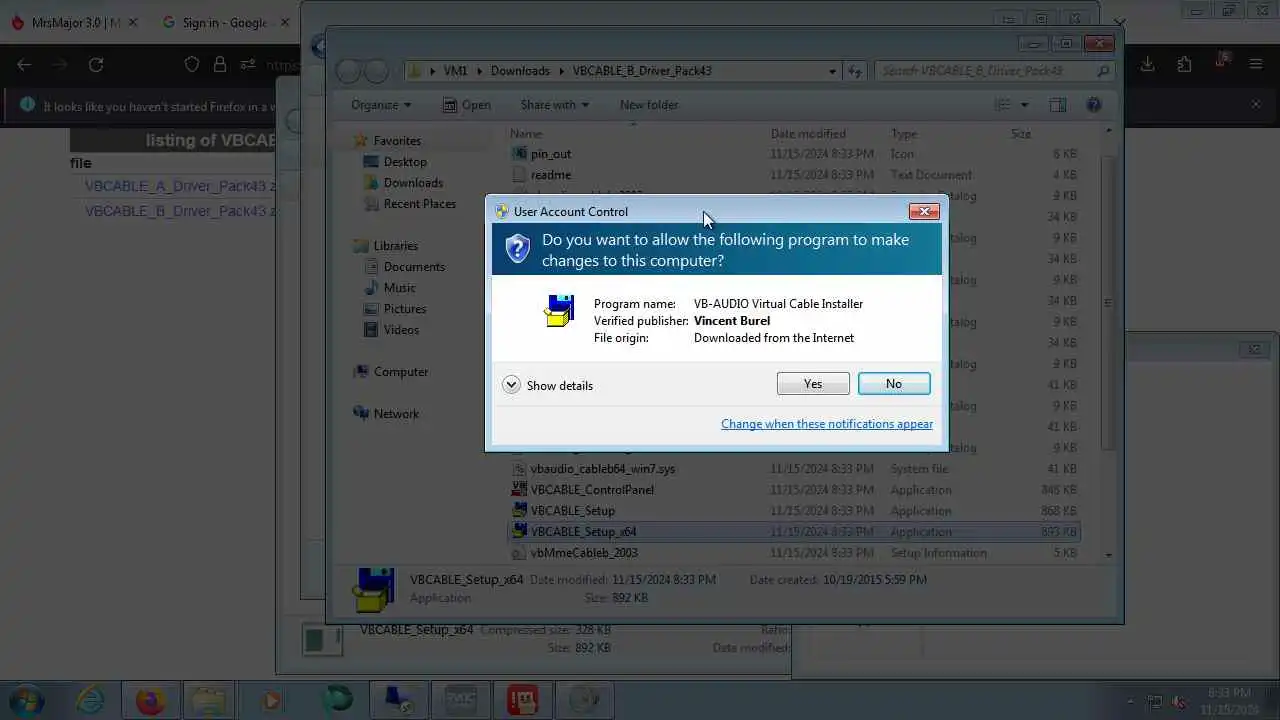Image resolution: width=1280 pixels, height=720 pixels.
Task: Dismiss the Firefox info bar with X
Action: (1256, 104)
